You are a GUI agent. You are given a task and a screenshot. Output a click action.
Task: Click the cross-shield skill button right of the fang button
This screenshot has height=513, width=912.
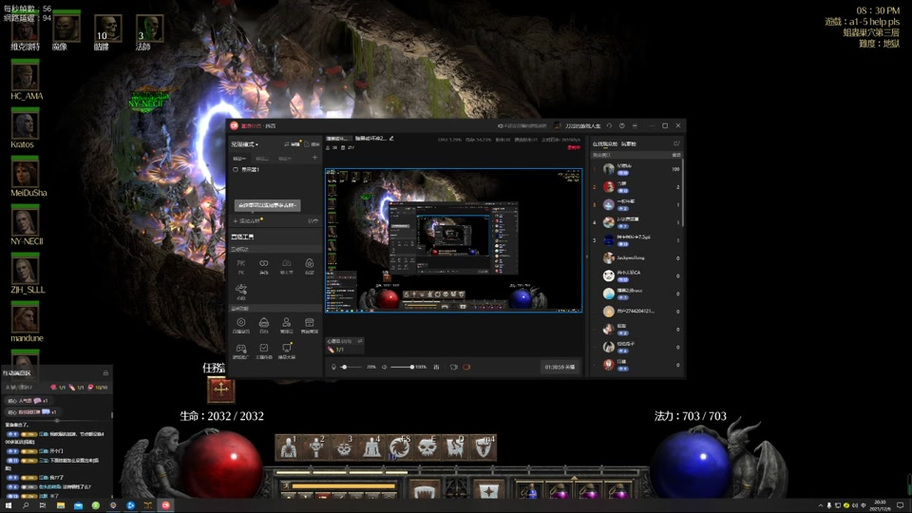489,491
